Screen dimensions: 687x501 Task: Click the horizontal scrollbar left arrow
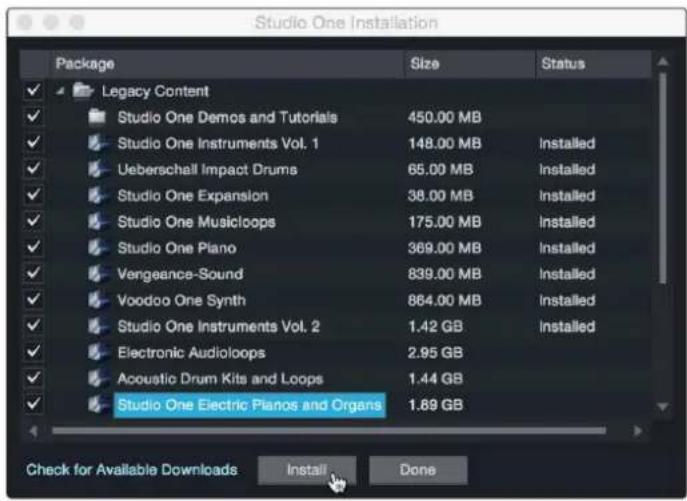click(33, 431)
